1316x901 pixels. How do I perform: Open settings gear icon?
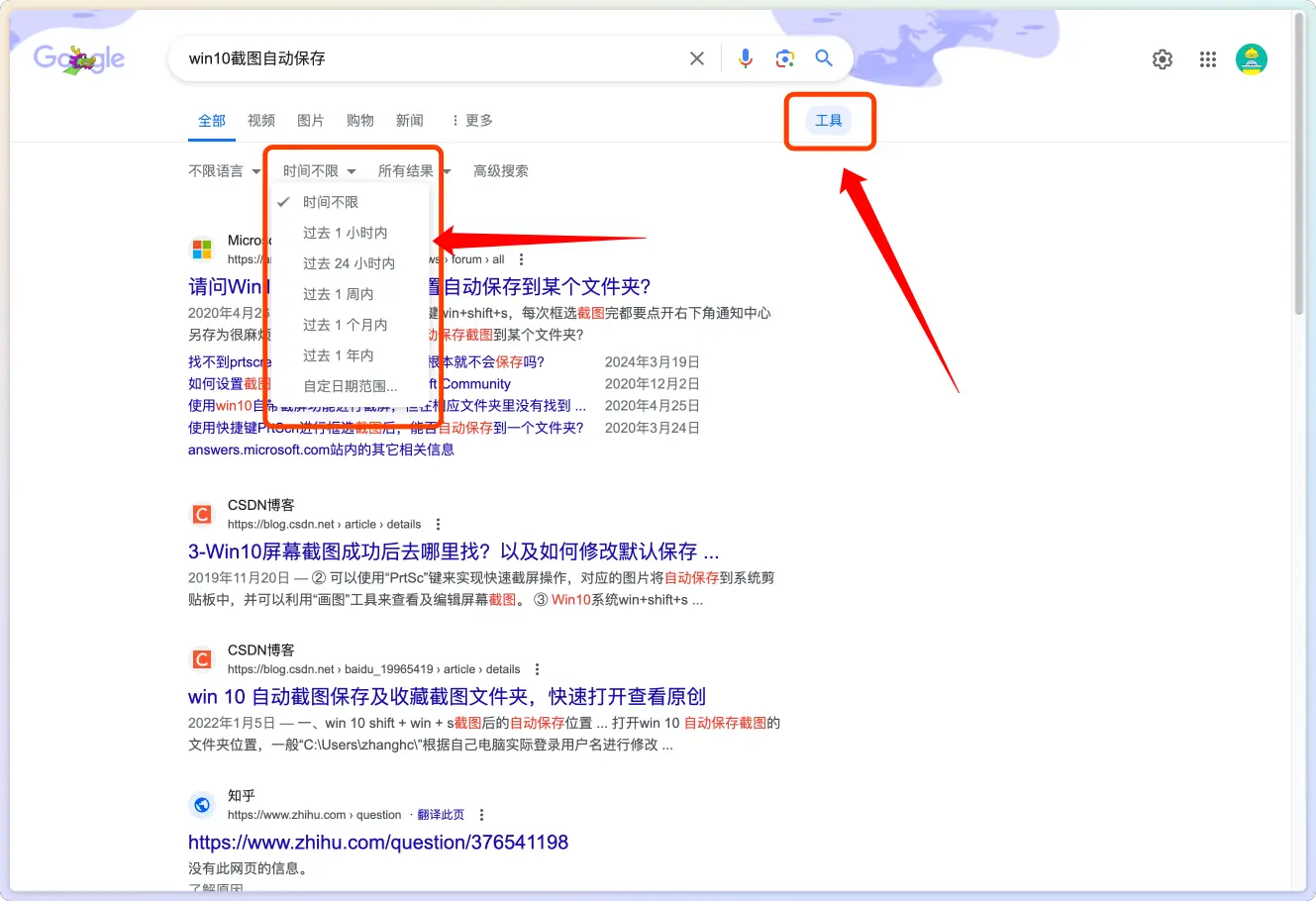[x=1163, y=59]
